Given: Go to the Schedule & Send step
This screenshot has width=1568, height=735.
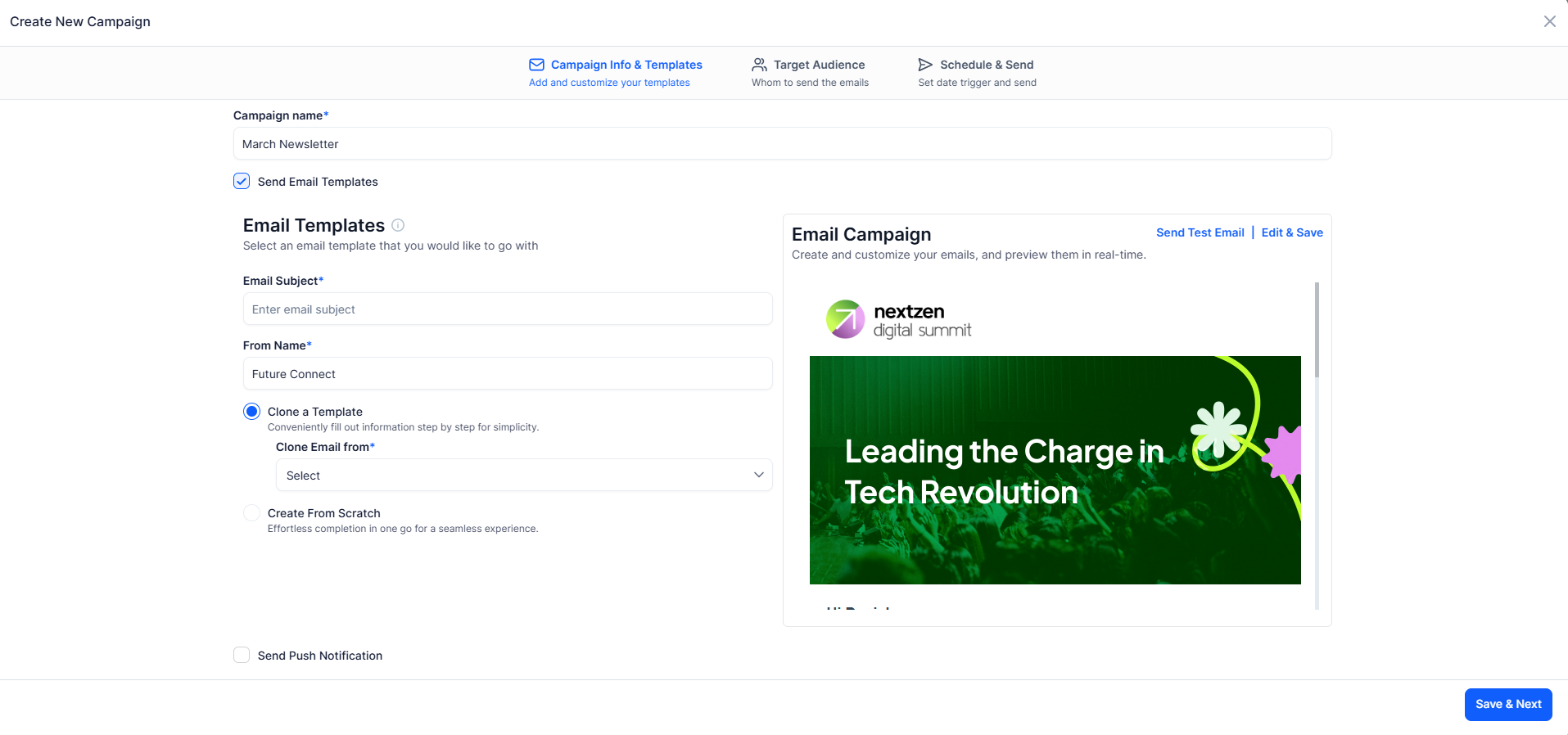Looking at the screenshot, I should [977, 73].
